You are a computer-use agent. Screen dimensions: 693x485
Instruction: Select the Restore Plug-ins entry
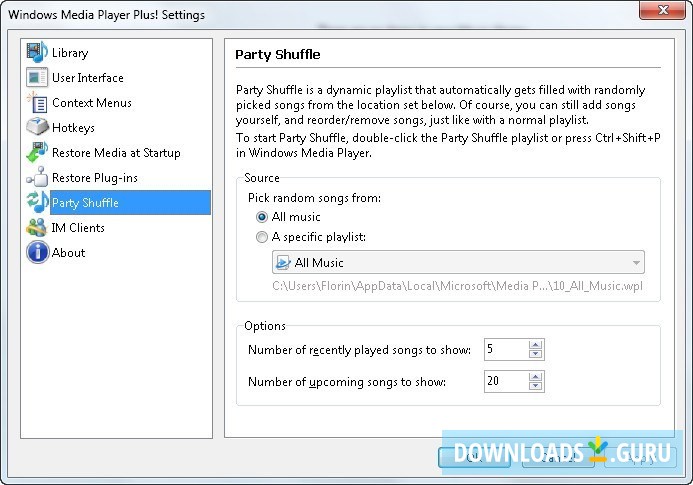click(x=95, y=178)
